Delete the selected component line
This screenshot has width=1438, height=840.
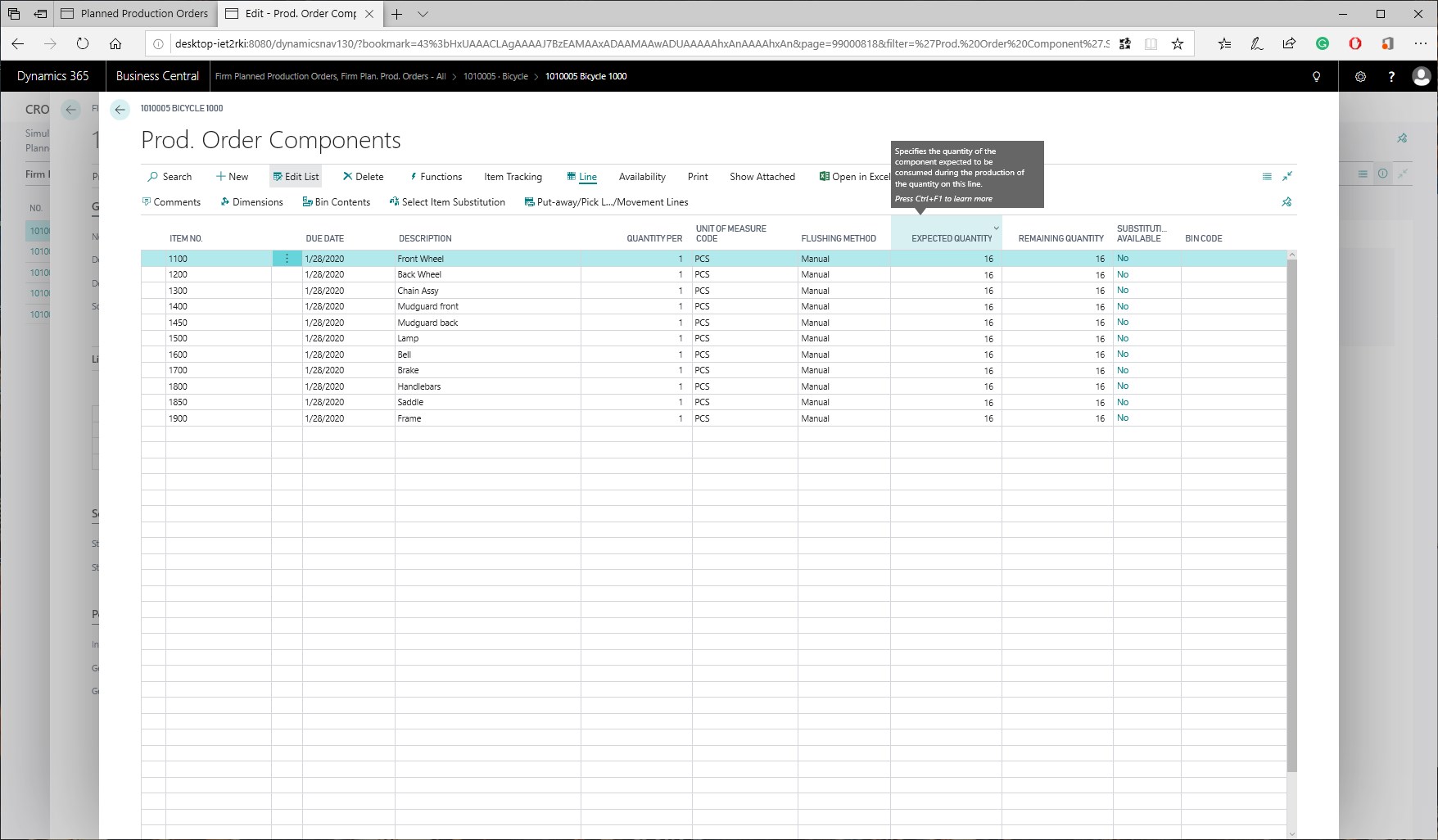tap(363, 177)
